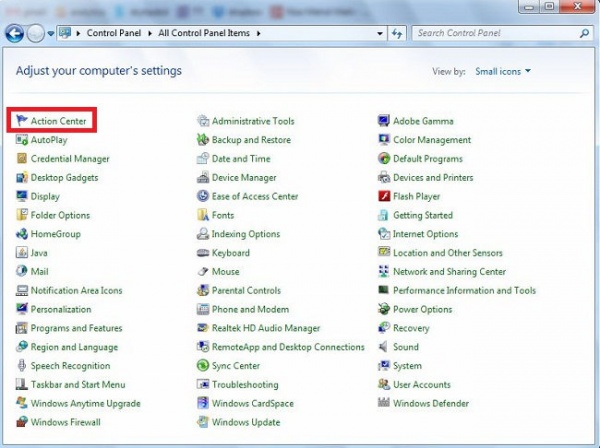
Task: Open Phone and Modem link
Action: [x=251, y=309]
